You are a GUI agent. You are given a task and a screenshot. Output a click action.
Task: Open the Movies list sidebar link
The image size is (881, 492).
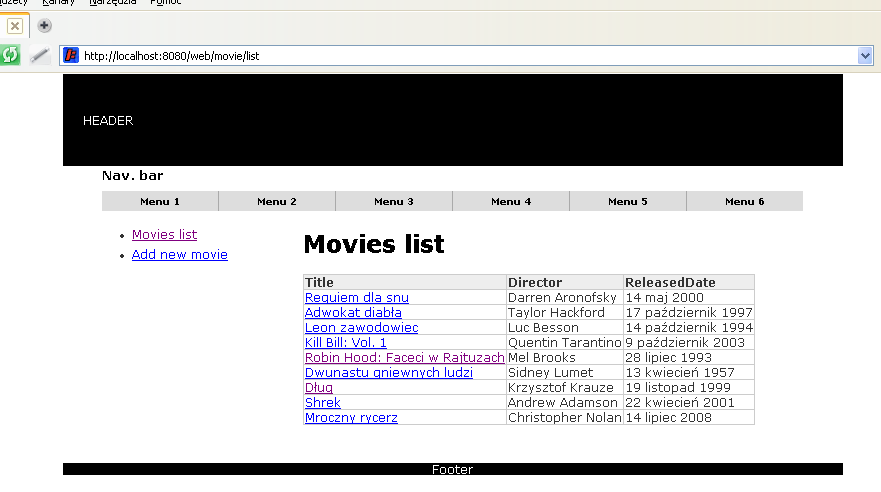click(164, 234)
